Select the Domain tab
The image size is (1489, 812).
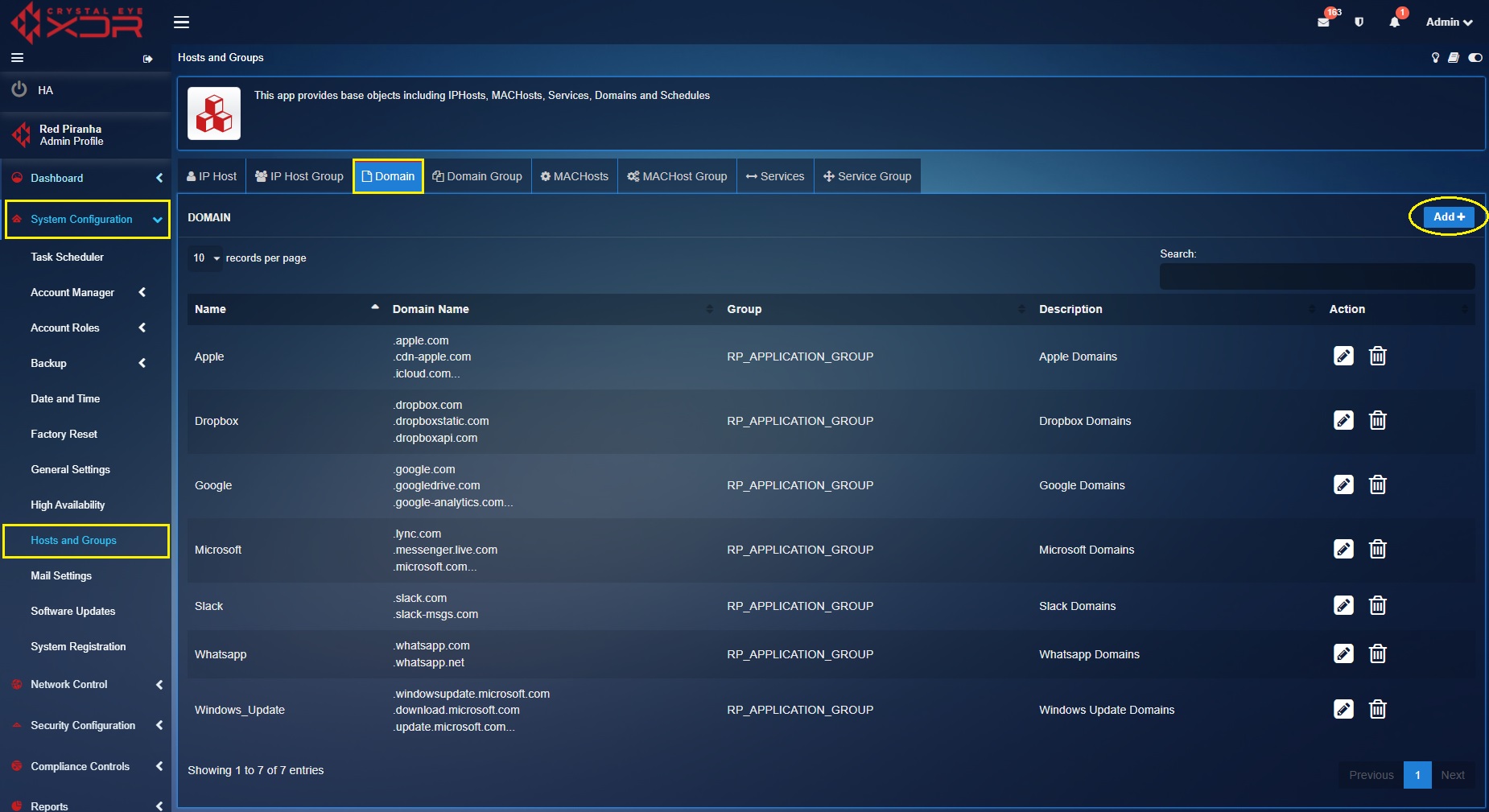click(388, 176)
